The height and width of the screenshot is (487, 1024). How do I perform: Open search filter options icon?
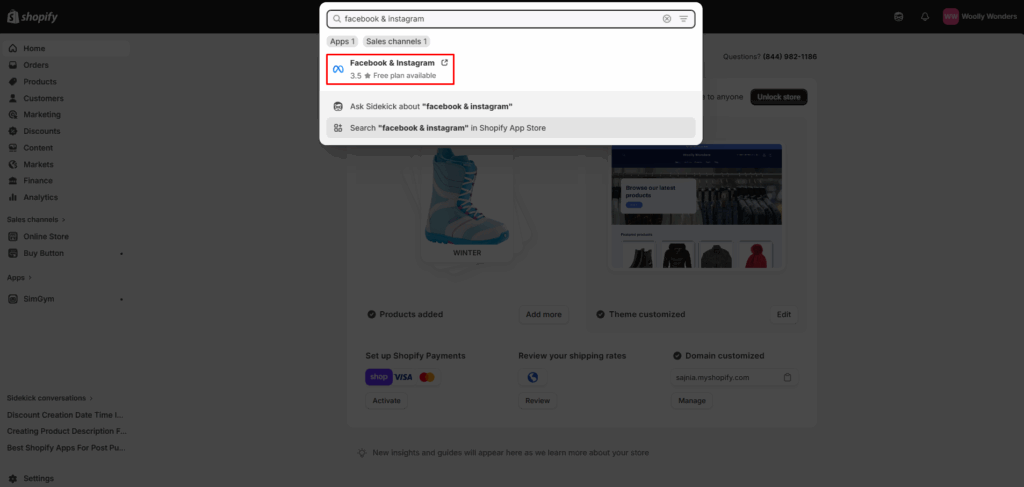pos(684,19)
